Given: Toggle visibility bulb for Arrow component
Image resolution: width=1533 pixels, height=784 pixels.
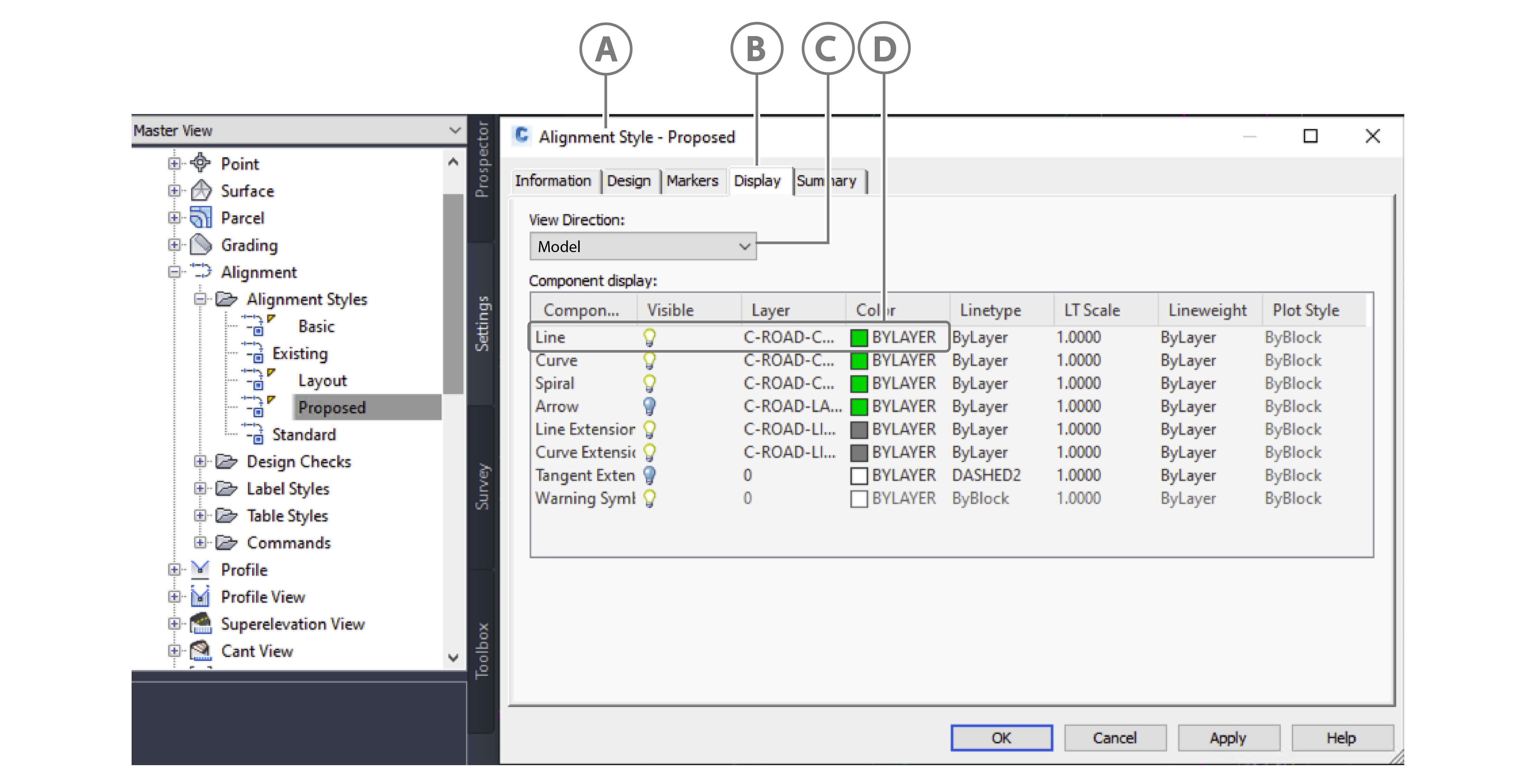Looking at the screenshot, I should click(649, 406).
